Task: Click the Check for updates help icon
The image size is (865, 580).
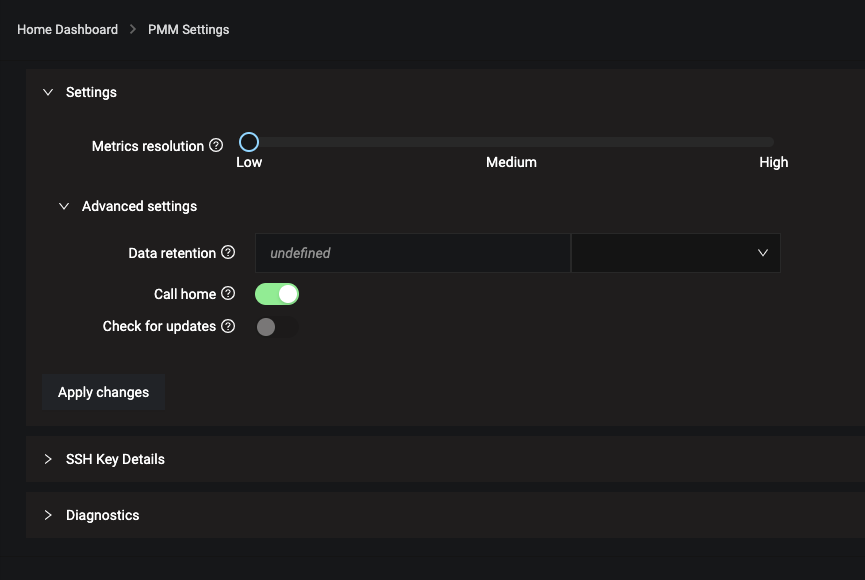Action: (228, 326)
